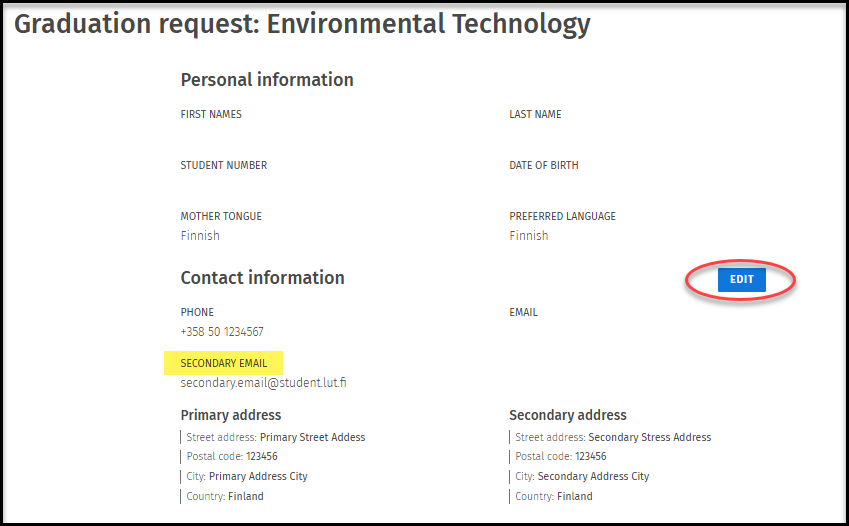Image resolution: width=849 pixels, height=526 pixels.
Task: Click the Primary address heading
Action: 231,415
